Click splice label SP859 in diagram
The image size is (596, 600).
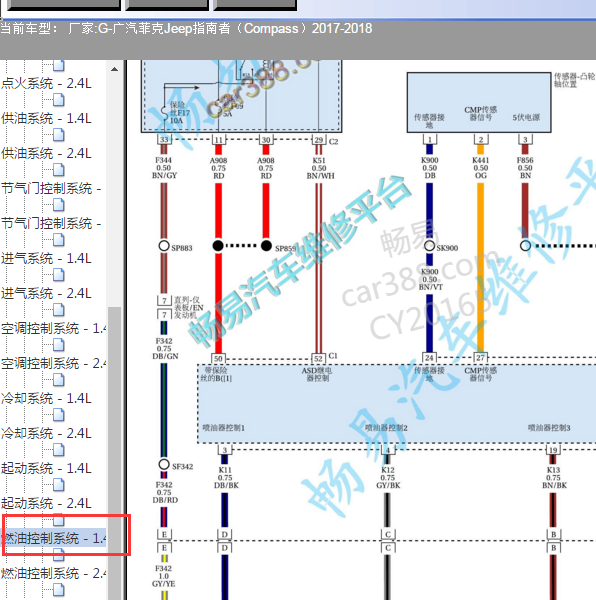point(285,248)
